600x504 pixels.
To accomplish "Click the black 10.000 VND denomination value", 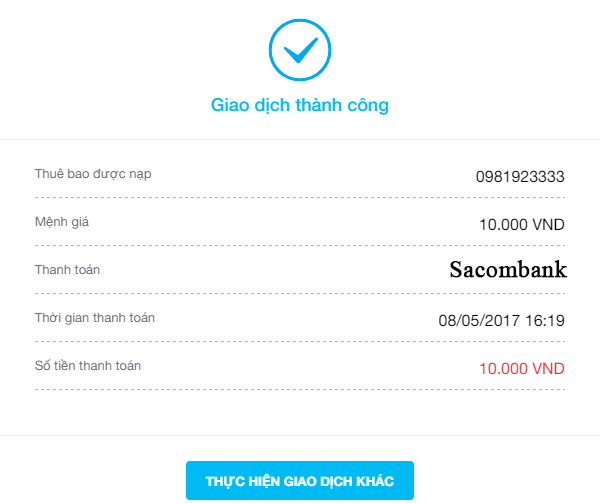I will (522, 224).
